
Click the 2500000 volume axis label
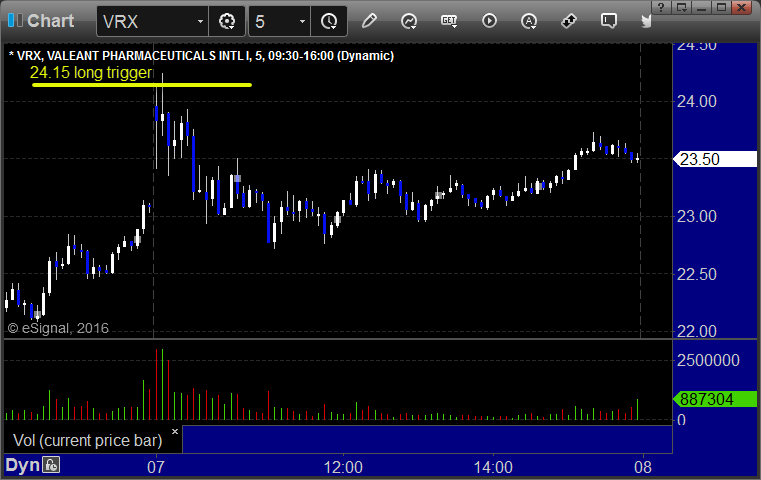coord(709,360)
